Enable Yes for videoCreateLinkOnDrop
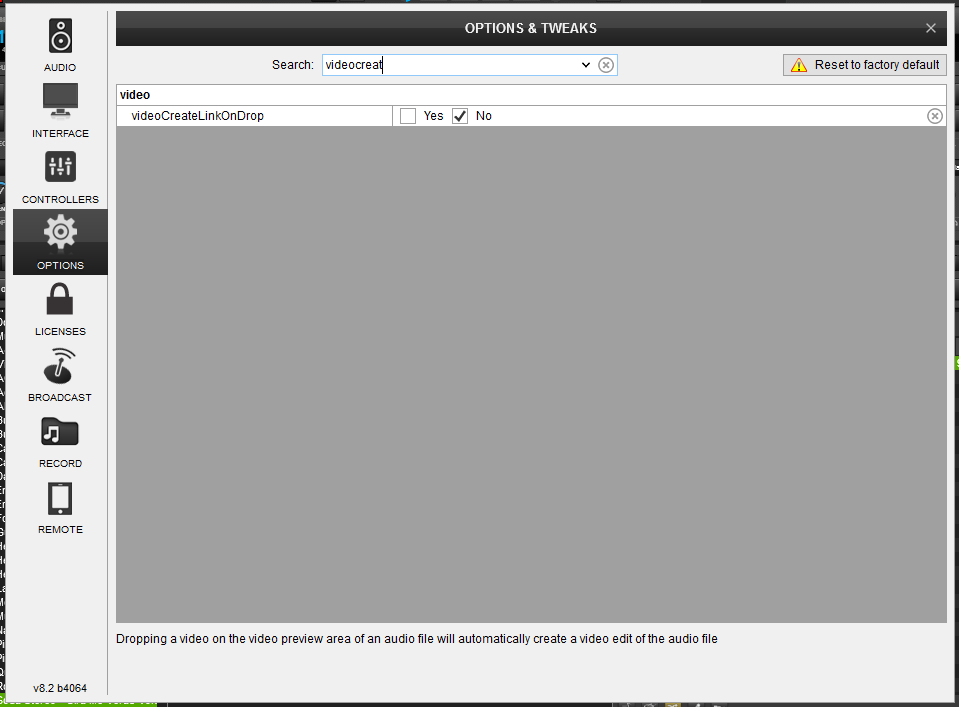959x707 pixels. 408,116
